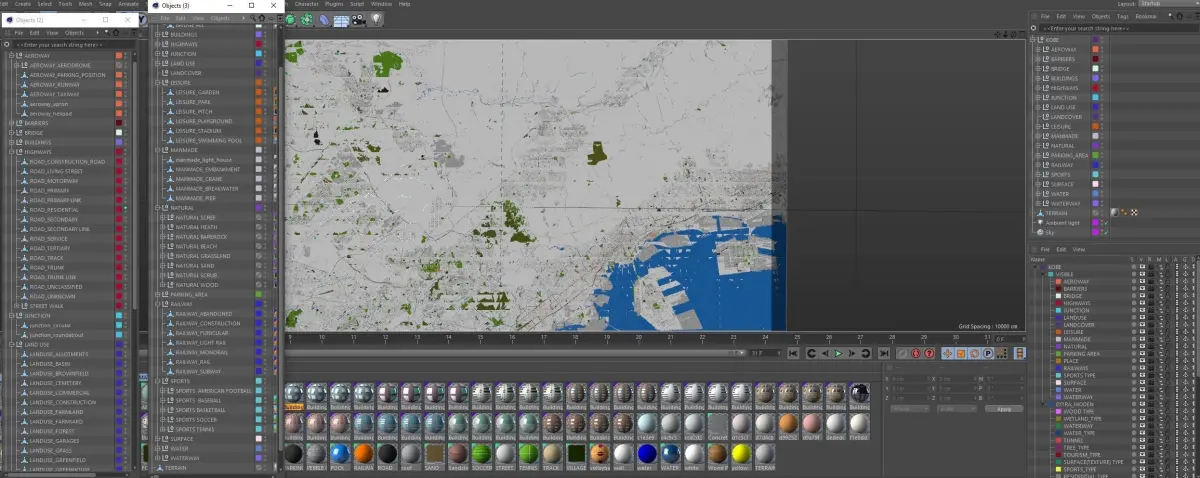The width and height of the screenshot is (1200, 478).
Task: Toggle the parameter P keyframe icon
Action: 988,353
